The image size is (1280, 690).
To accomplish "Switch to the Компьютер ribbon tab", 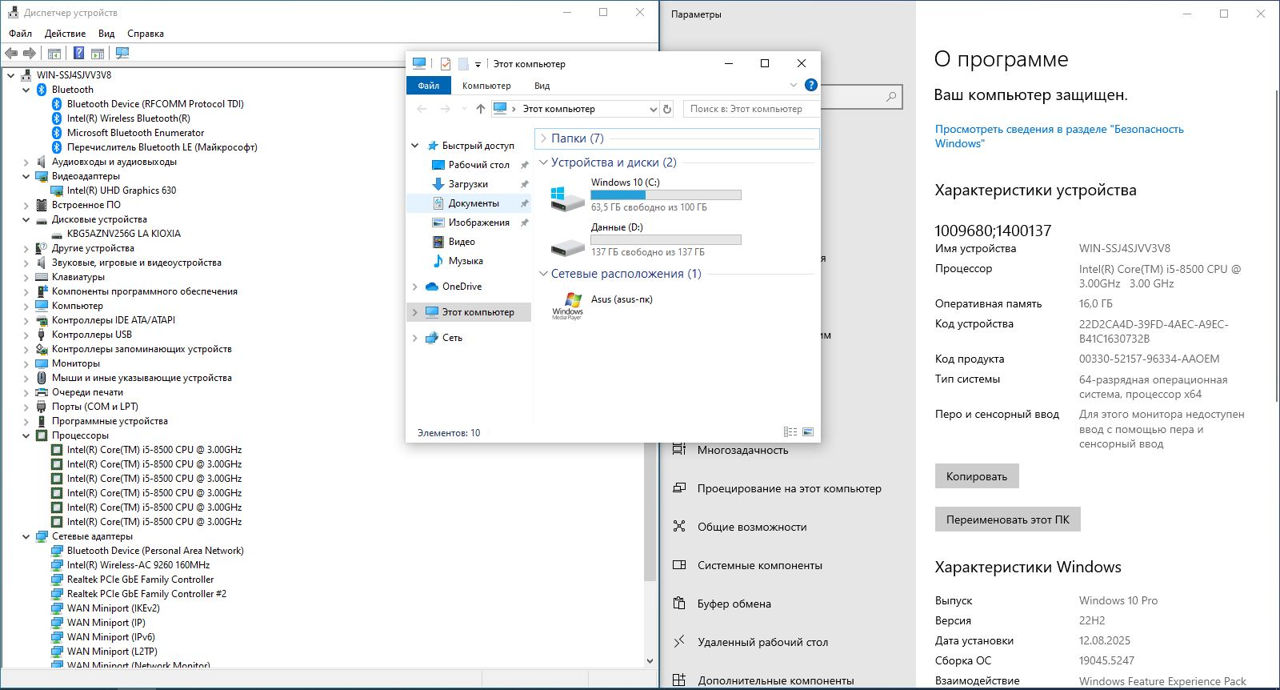I will pyautogui.click(x=486, y=86).
